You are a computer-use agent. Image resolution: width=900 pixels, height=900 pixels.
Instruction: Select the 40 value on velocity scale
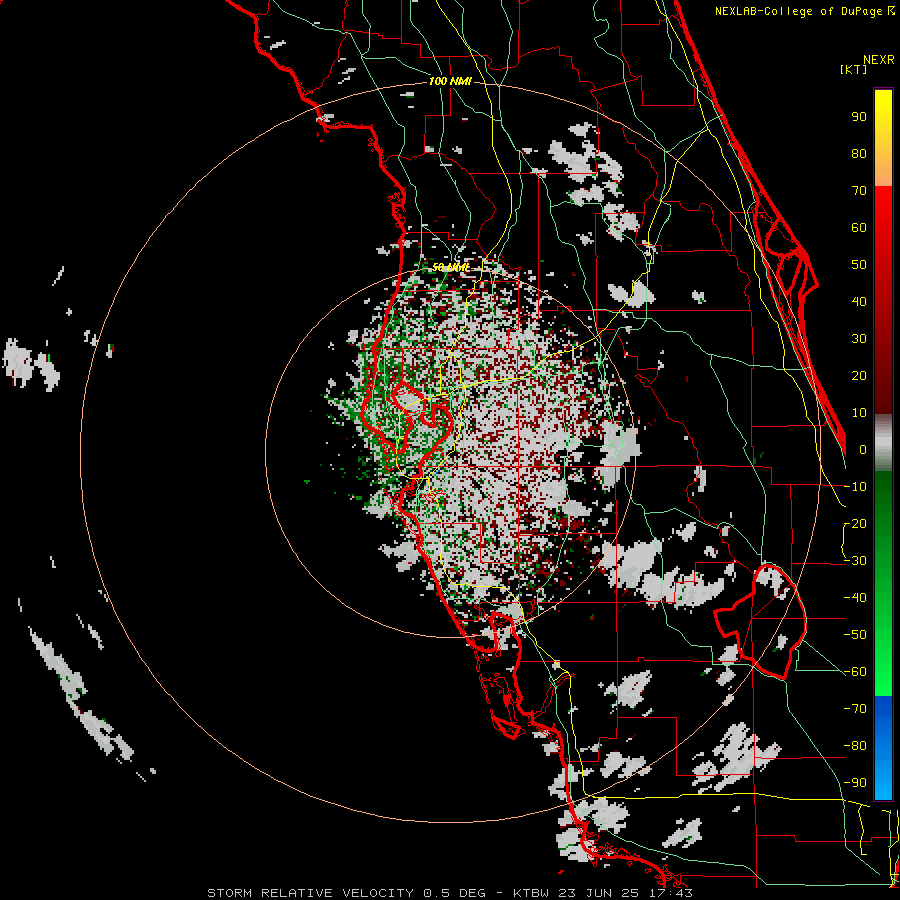(x=859, y=302)
